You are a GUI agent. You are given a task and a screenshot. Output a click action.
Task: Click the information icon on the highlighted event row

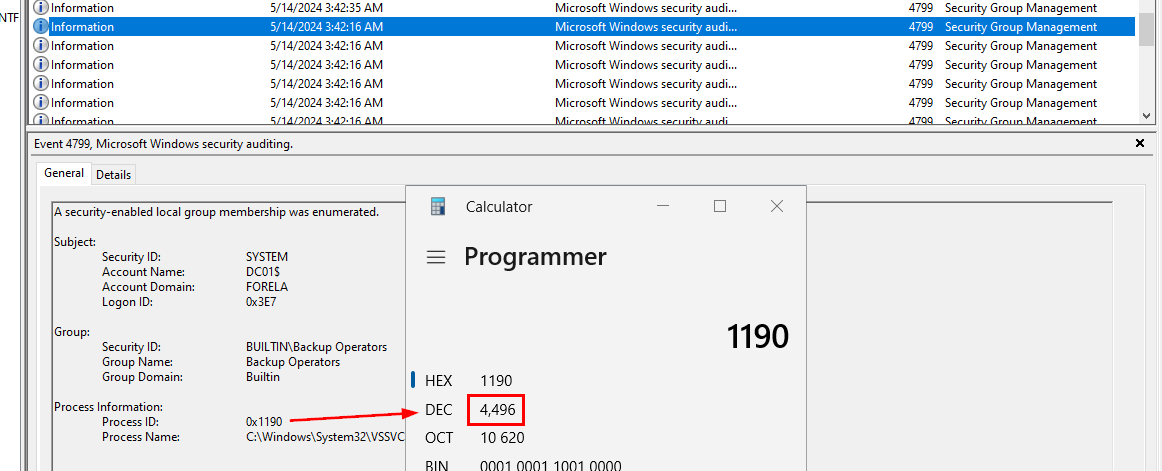point(41,27)
